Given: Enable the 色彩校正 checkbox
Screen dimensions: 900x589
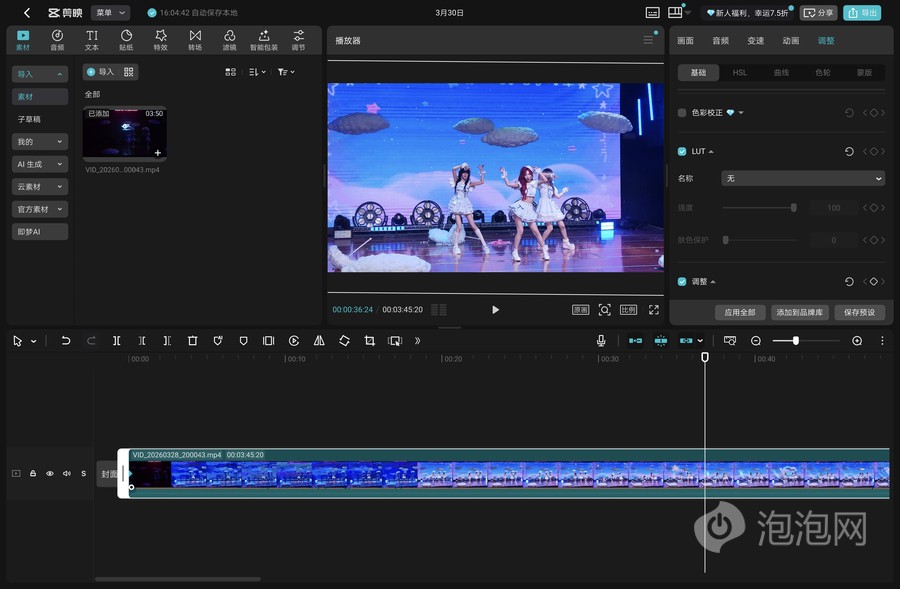Looking at the screenshot, I should point(682,113).
